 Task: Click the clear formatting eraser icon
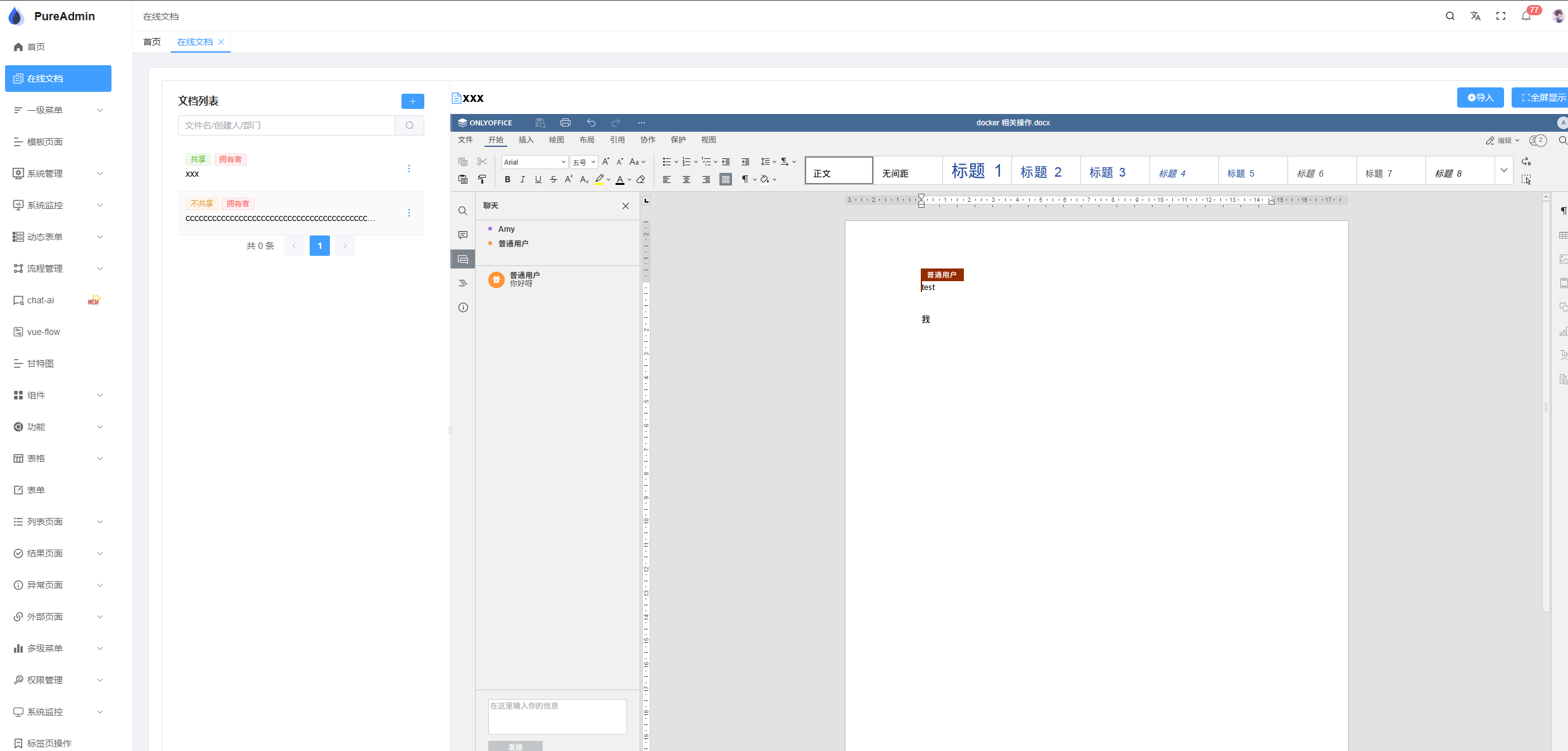[x=641, y=179]
